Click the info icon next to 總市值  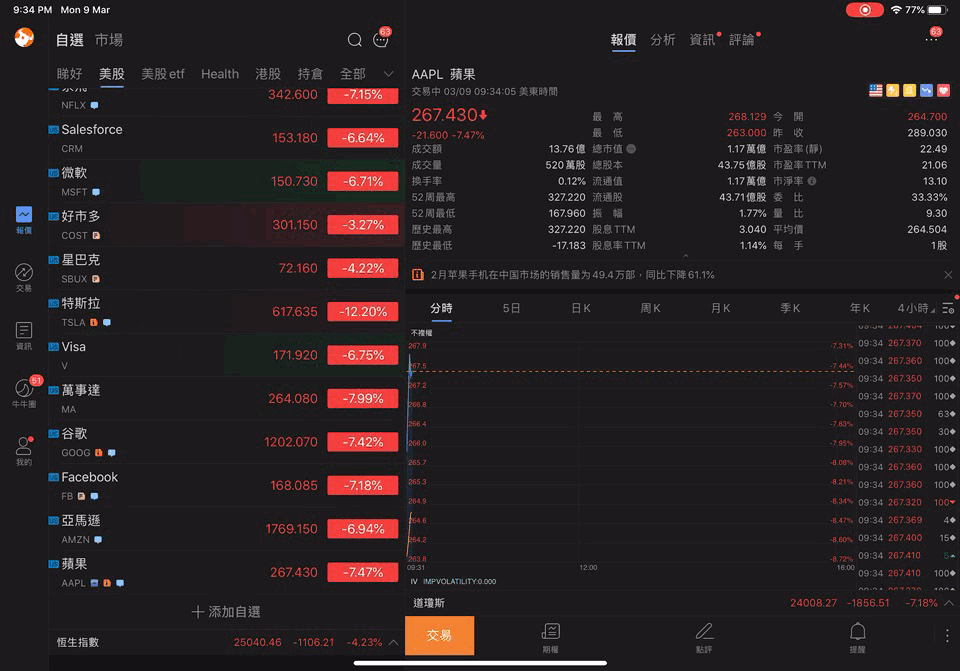tap(631, 149)
